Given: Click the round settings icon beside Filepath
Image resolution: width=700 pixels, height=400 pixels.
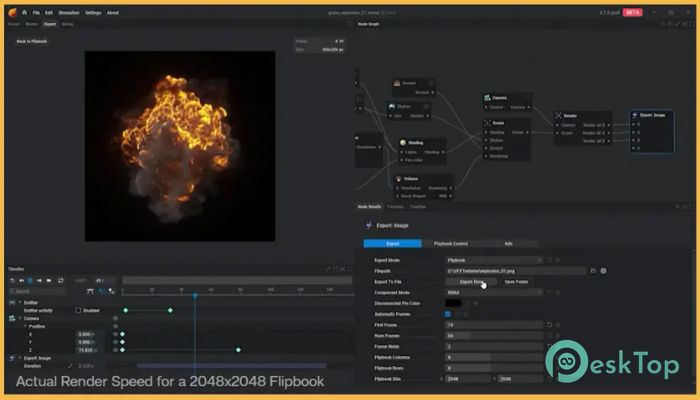Looking at the screenshot, I should pyautogui.click(x=603, y=271).
